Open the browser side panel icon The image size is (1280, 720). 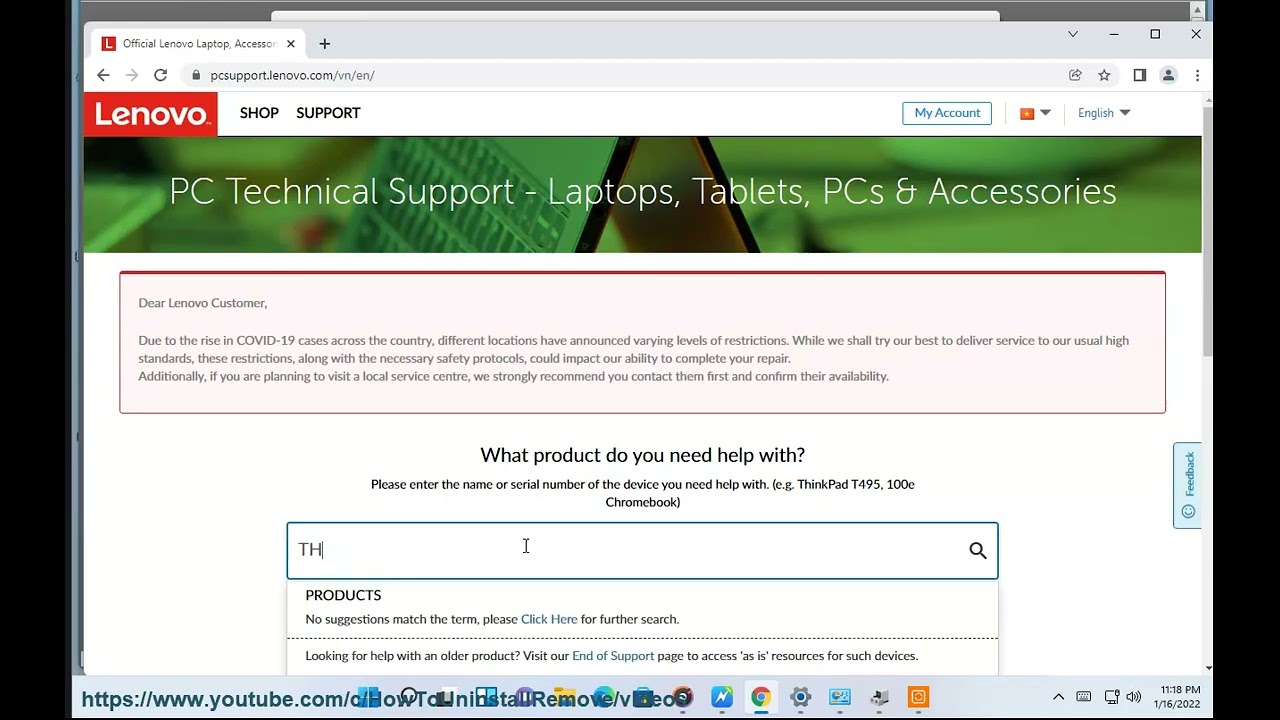click(1139, 75)
